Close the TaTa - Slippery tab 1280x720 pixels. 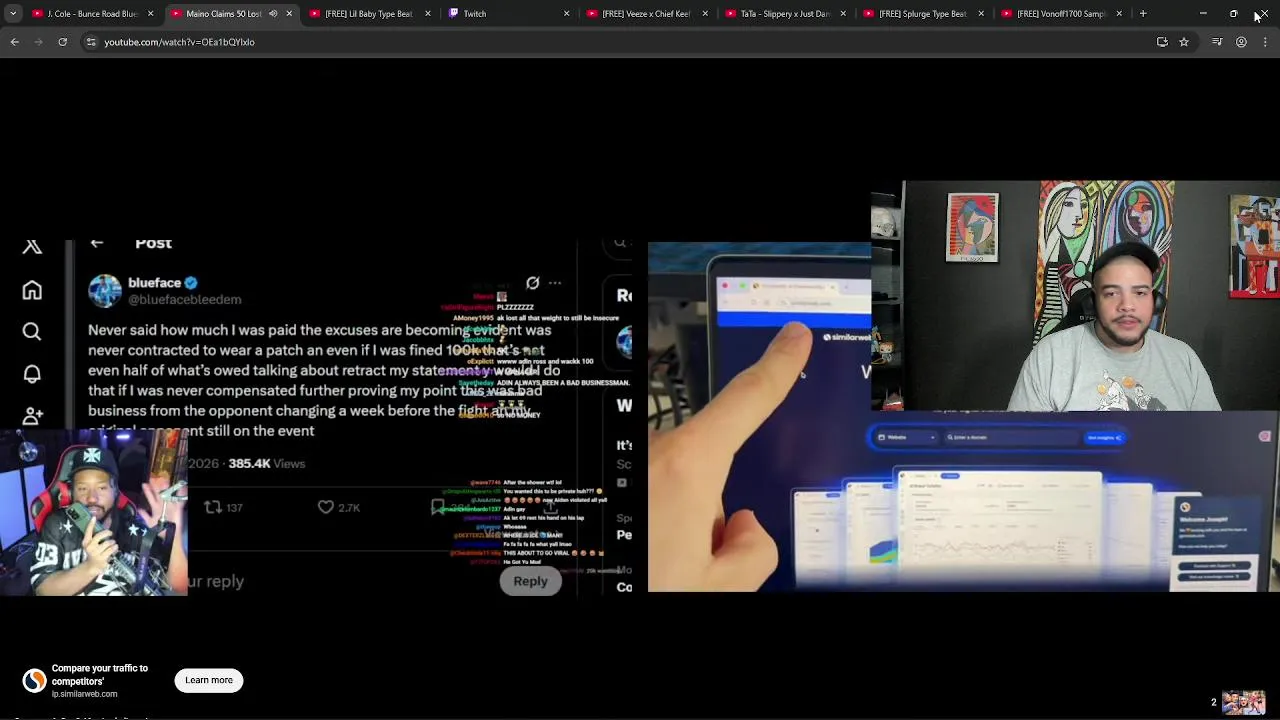pyautogui.click(x=842, y=14)
